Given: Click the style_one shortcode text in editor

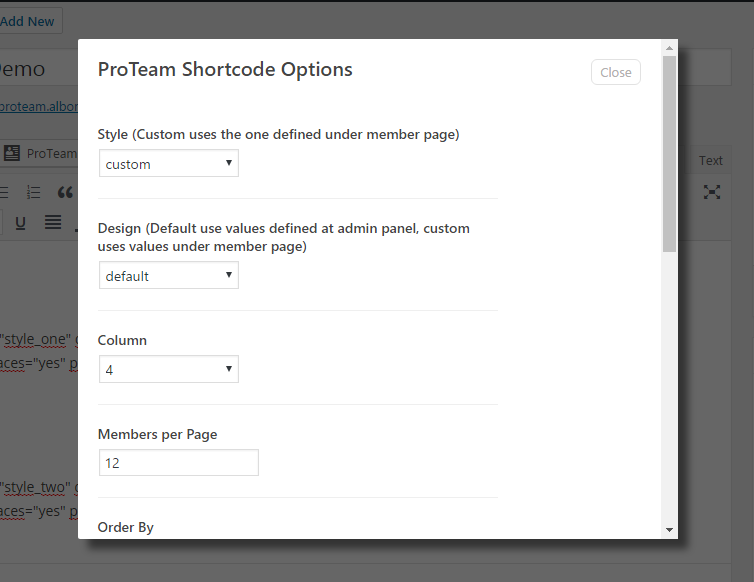Looking at the screenshot, I should pyautogui.click(x=36, y=340).
